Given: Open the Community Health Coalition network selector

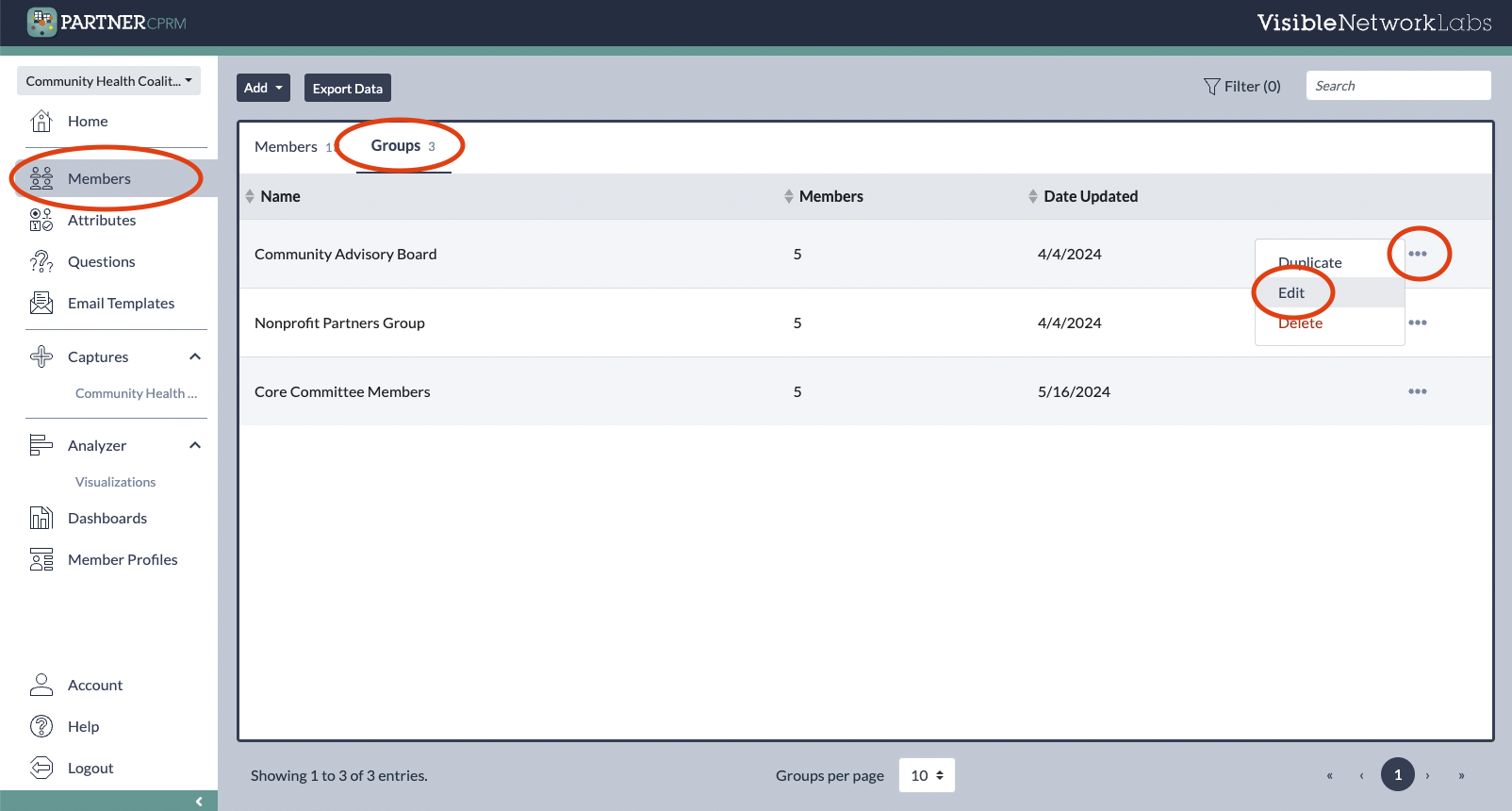Looking at the screenshot, I should tap(108, 81).
